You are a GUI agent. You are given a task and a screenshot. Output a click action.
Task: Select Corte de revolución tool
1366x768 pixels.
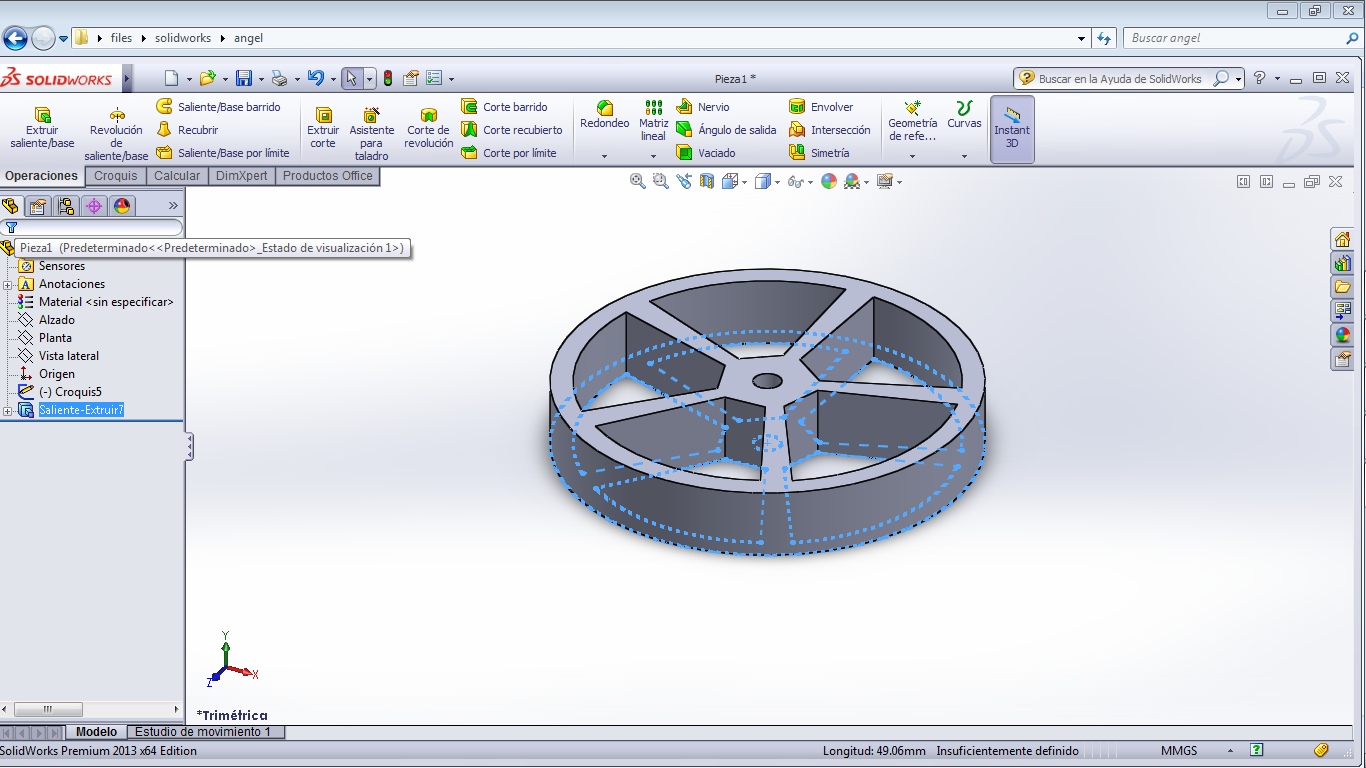point(428,128)
